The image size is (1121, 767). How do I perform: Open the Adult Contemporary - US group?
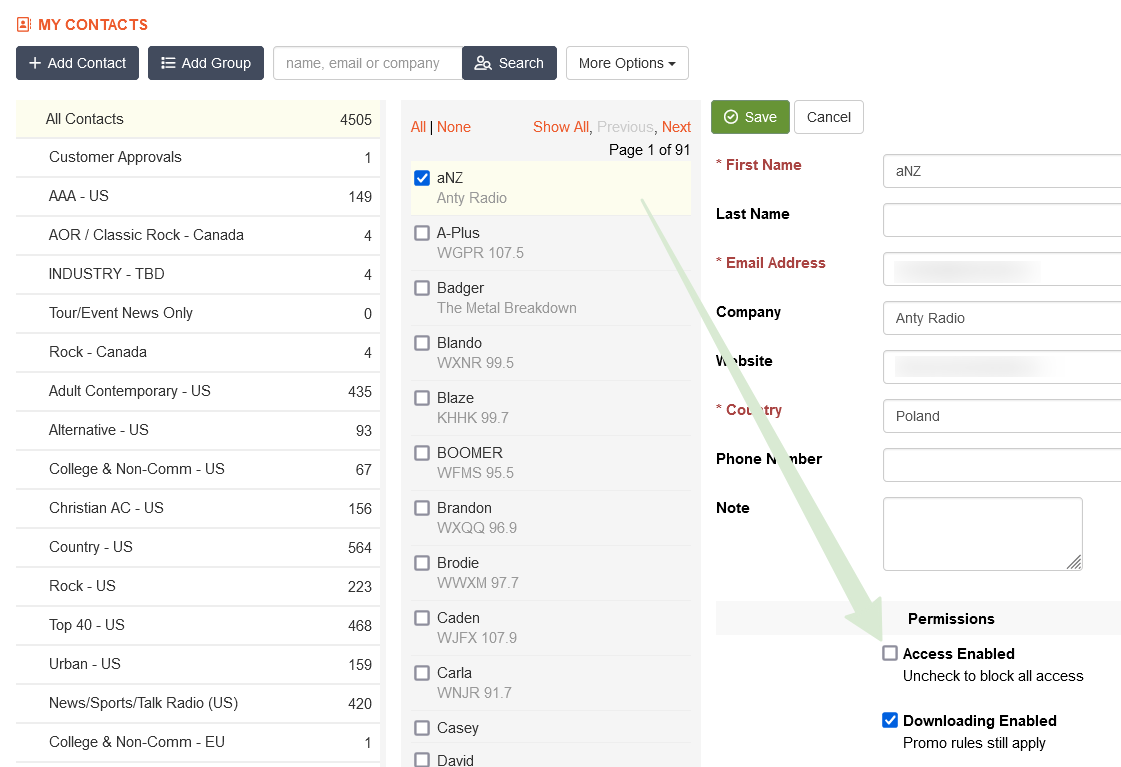(198, 391)
